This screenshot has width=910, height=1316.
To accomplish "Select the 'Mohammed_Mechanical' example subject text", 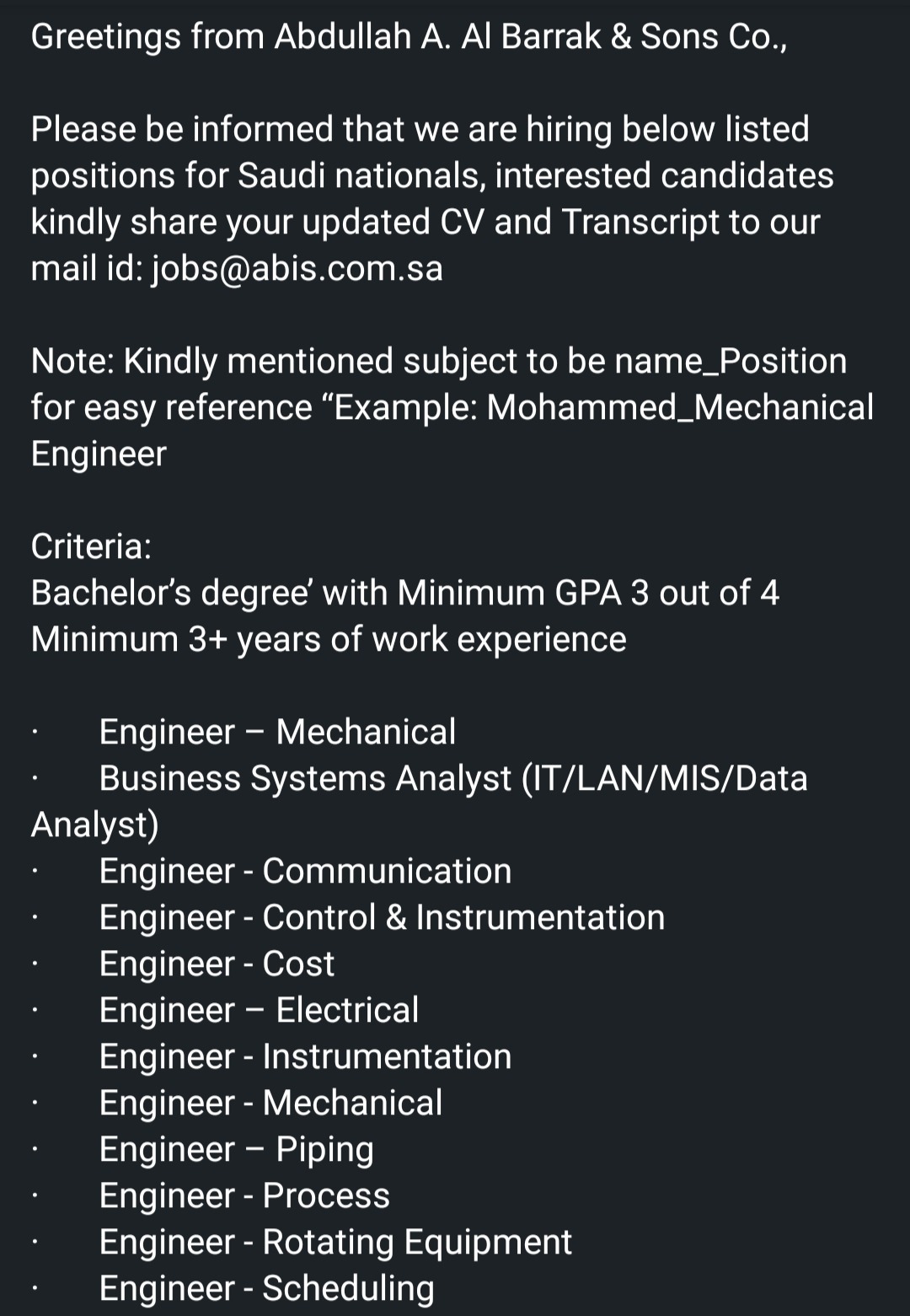I will pyautogui.click(x=680, y=407).
